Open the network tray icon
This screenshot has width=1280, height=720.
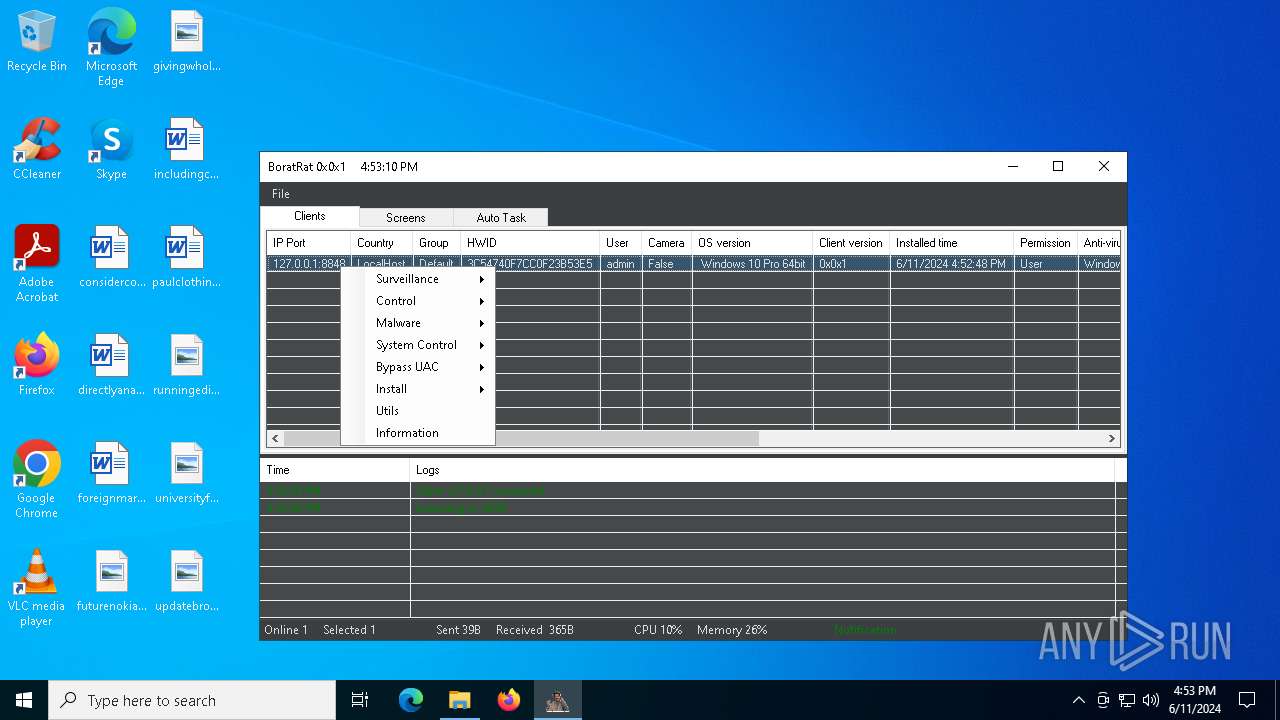[1127, 700]
